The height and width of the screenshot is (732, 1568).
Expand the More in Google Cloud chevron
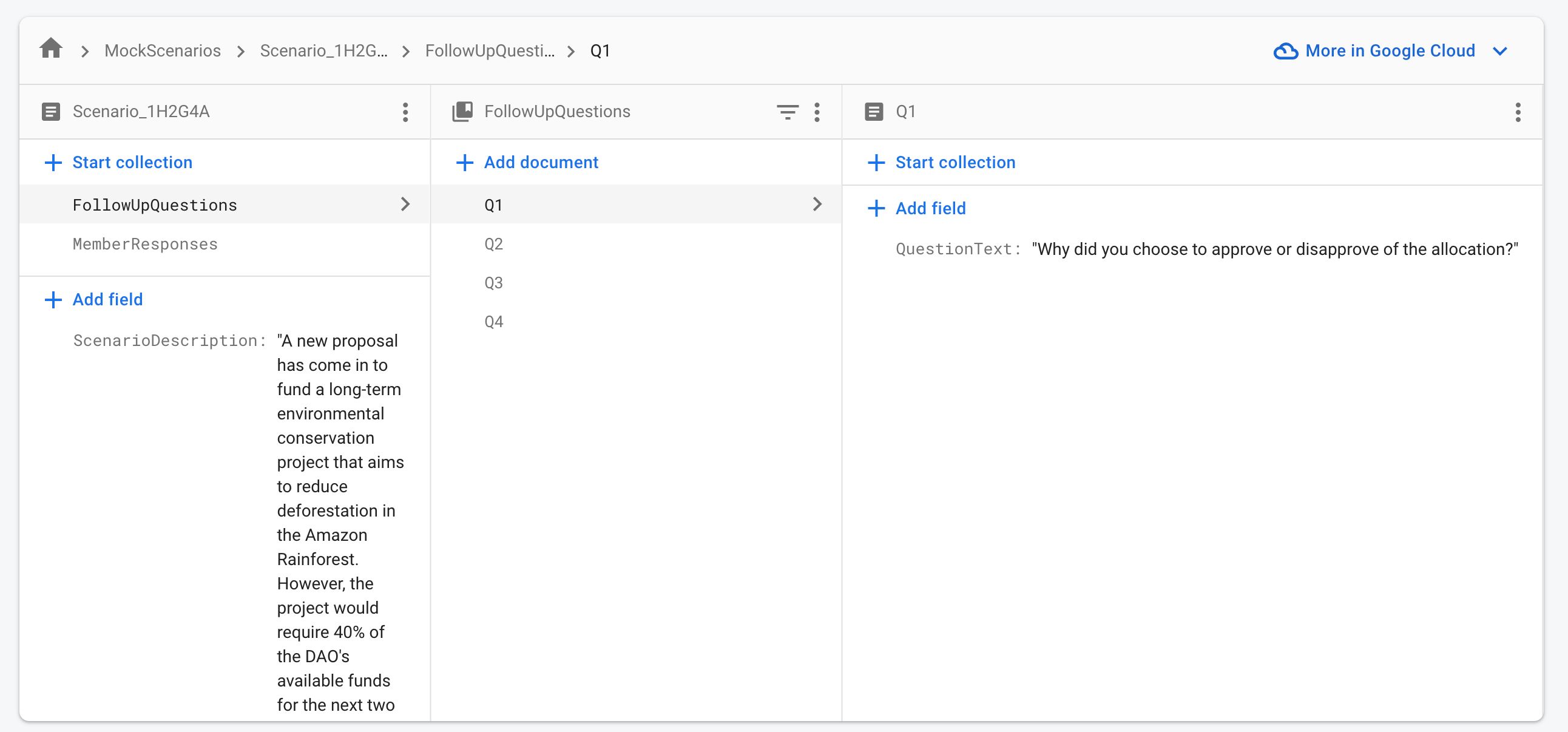click(x=1501, y=51)
